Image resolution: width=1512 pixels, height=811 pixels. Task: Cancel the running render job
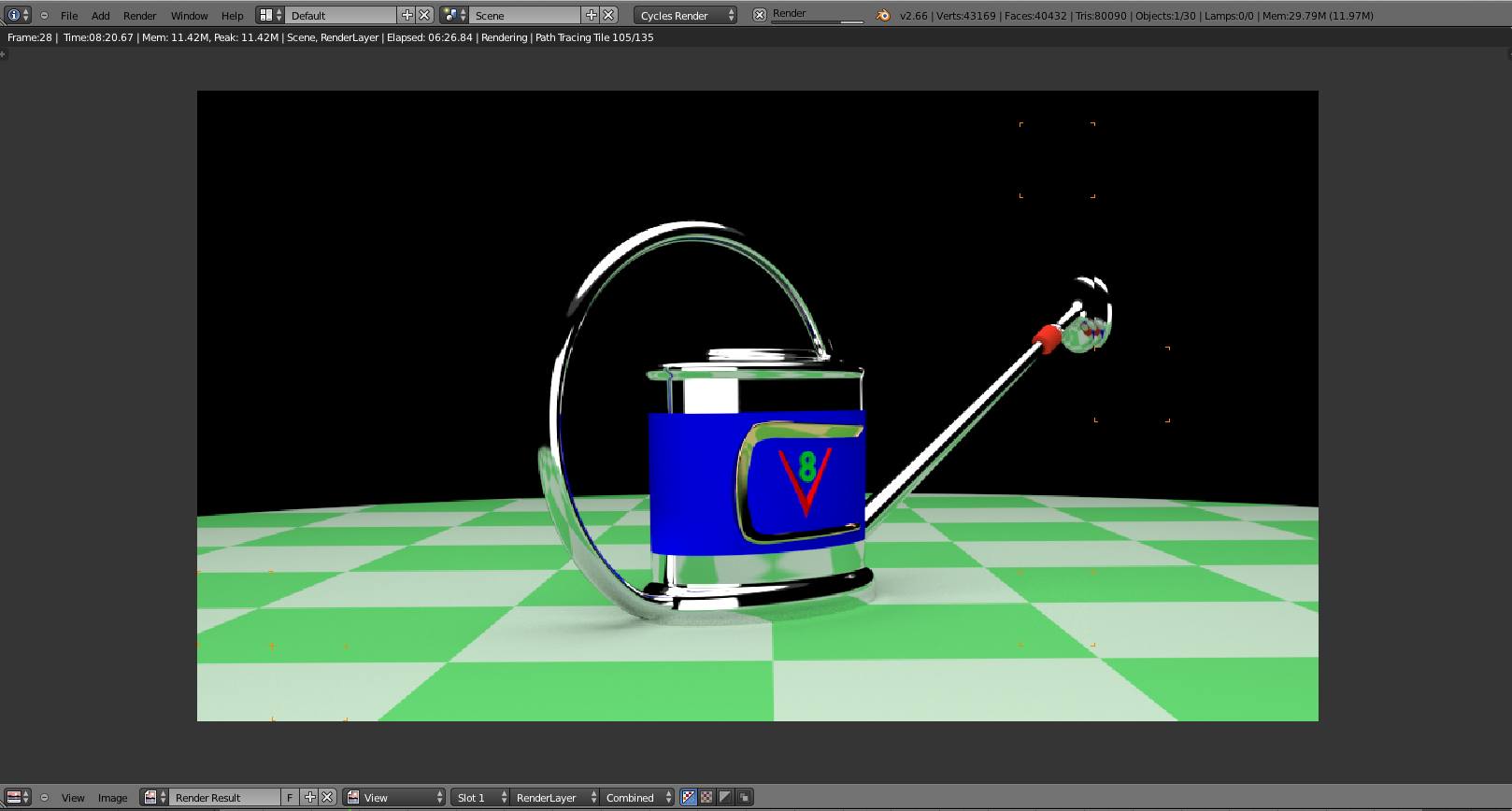[x=760, y=15]
